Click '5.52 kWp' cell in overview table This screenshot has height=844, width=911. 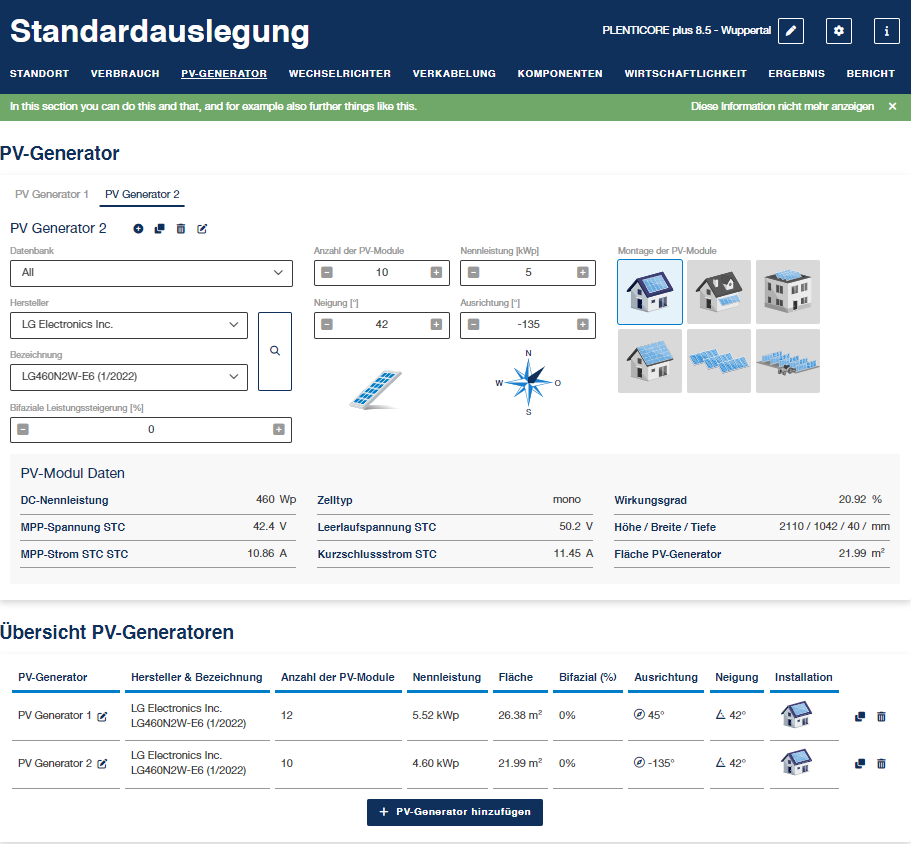pyautogui.click(x=436, y=716)
